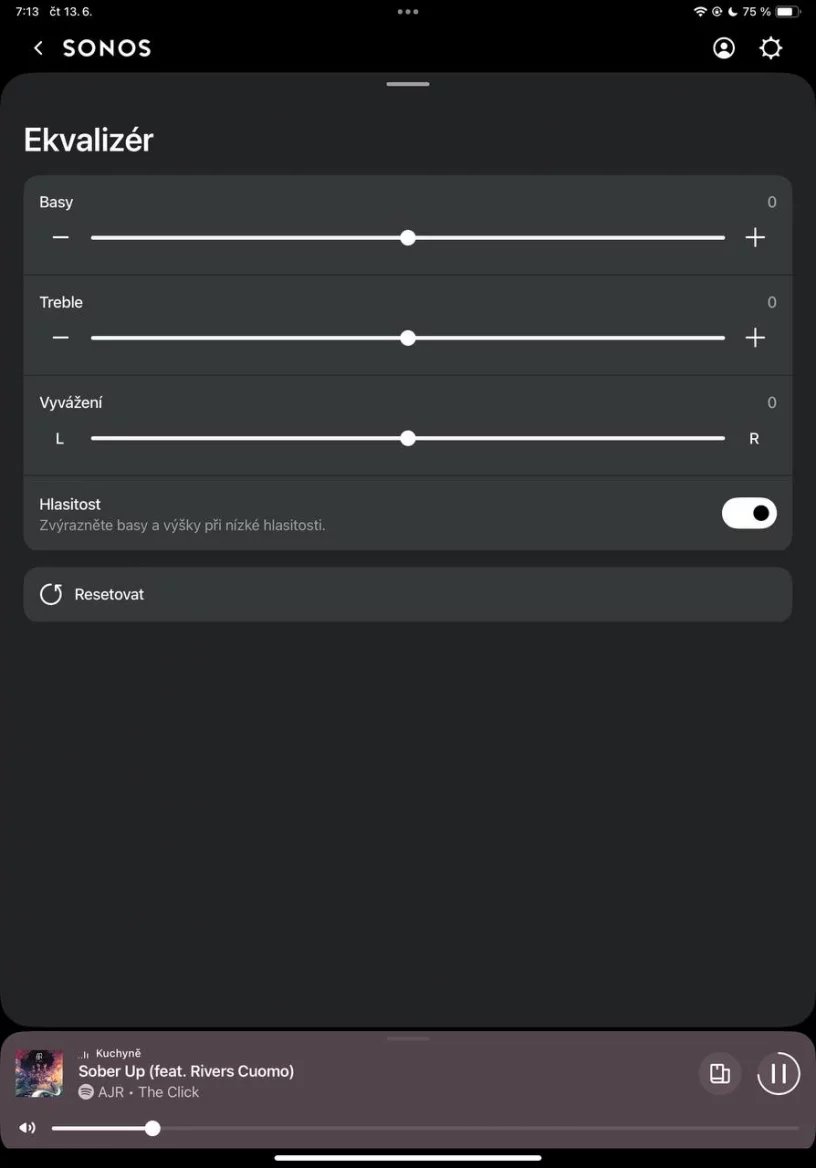Raise Treble with the plus icon
The image size is (816, 1168).
tap(755, 338)
